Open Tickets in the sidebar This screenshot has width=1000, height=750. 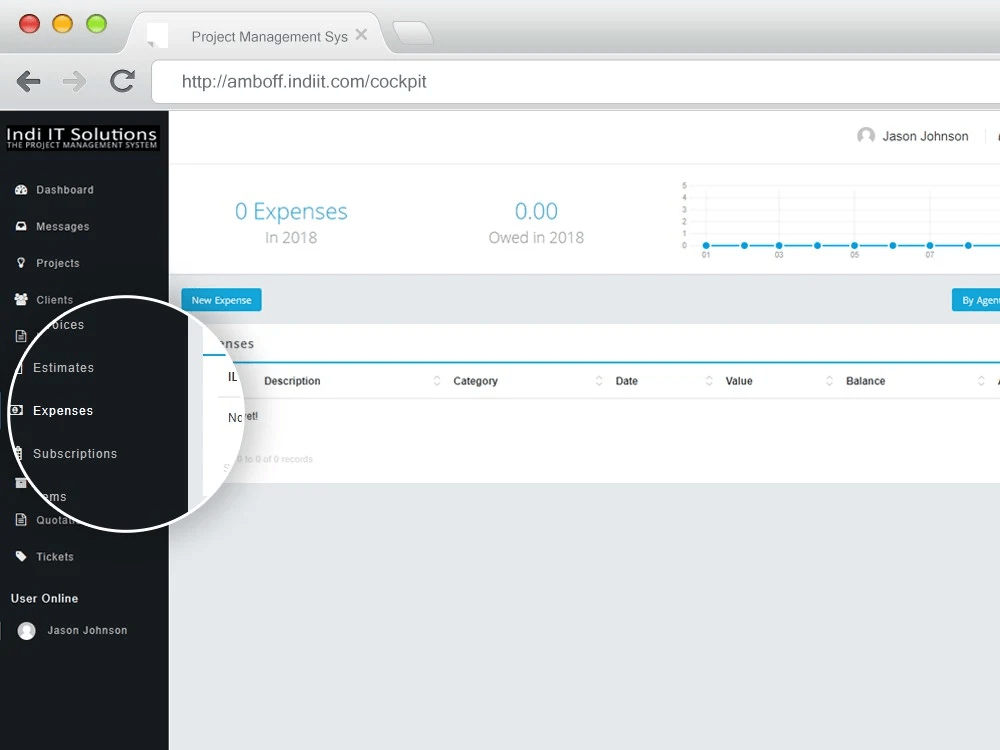pyautogui.click(x=55, y=557)
